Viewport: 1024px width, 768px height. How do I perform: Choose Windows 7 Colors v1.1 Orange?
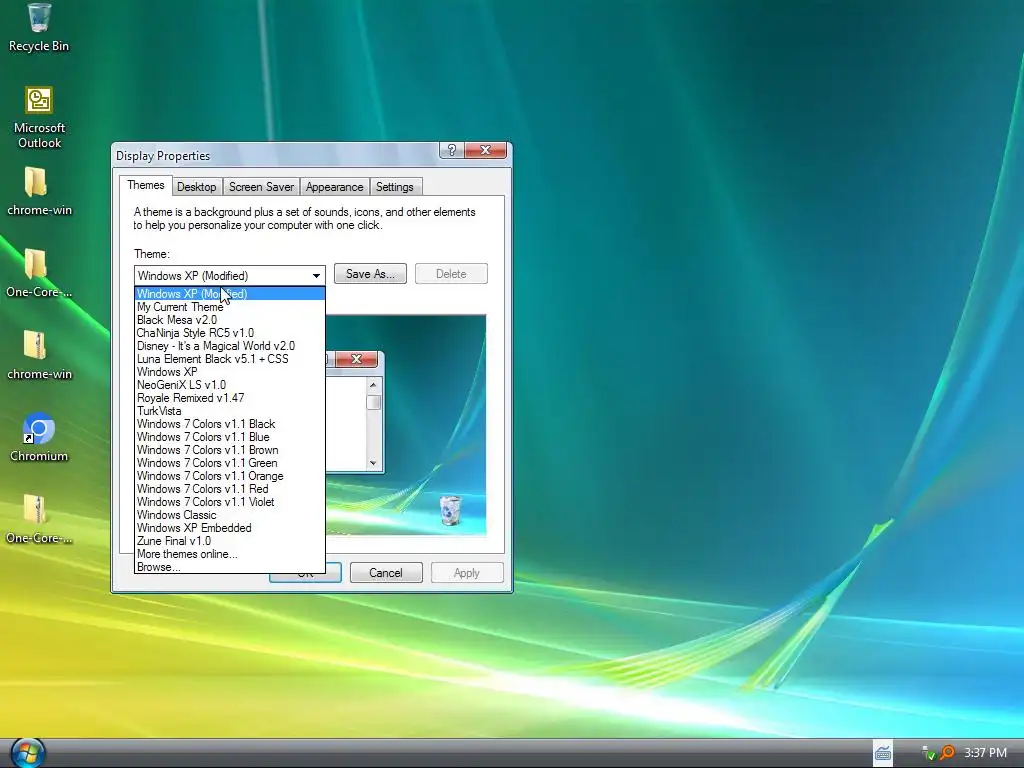pyautogui.click(x=230, y=476)
